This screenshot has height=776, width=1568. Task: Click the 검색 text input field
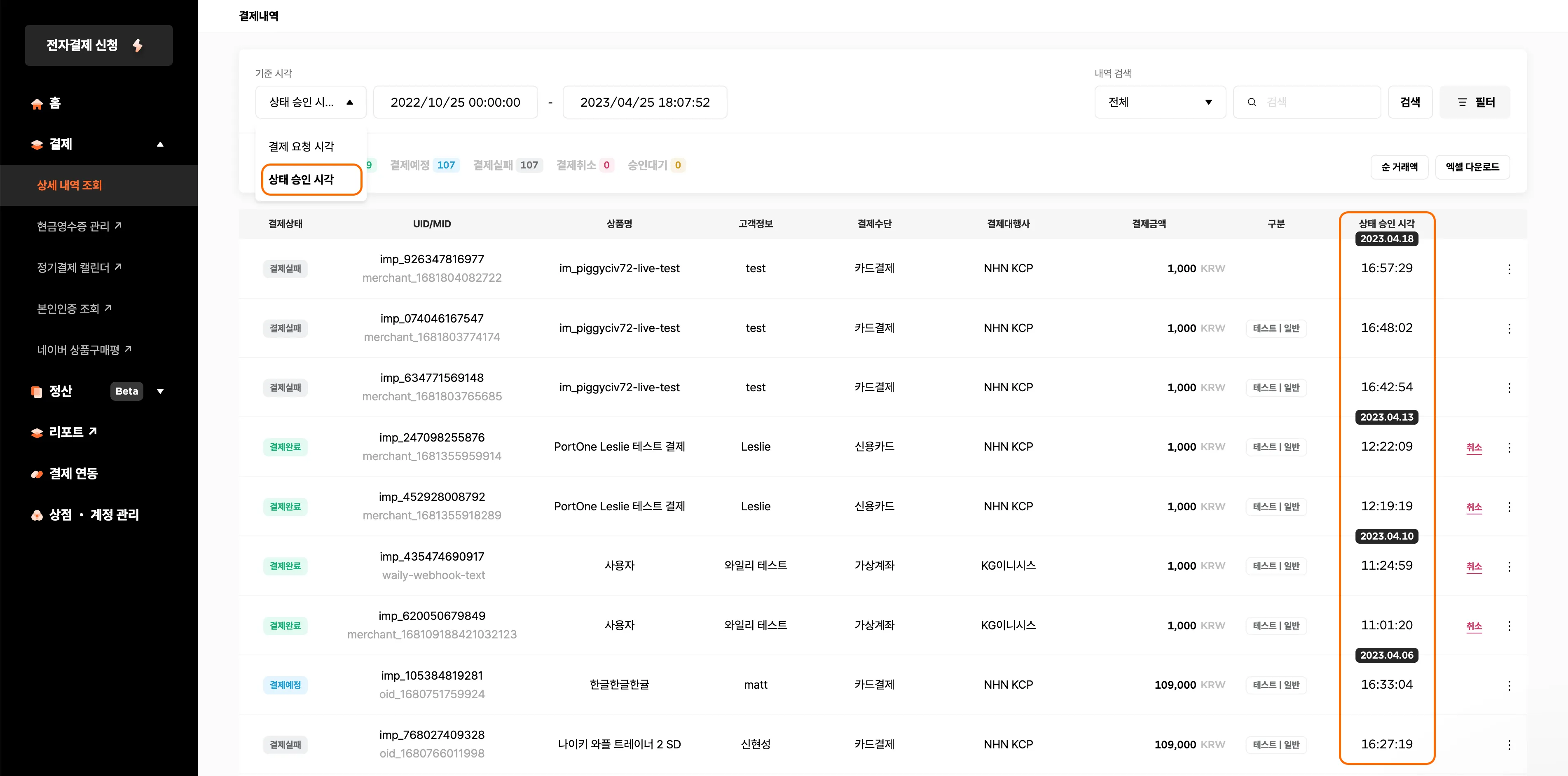(x=1315, y=102)
